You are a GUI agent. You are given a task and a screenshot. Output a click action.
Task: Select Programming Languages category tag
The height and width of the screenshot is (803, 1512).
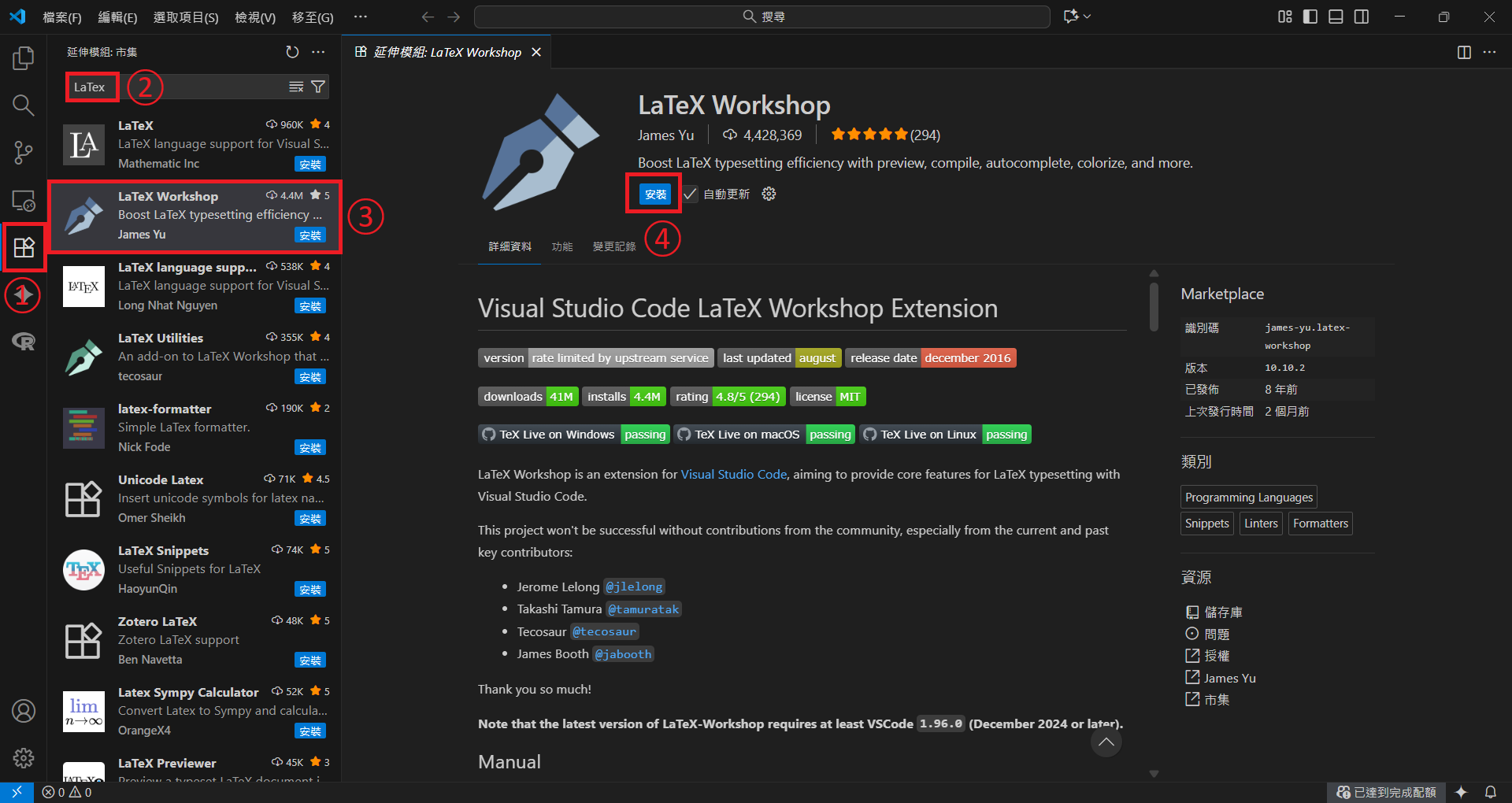1249,498
